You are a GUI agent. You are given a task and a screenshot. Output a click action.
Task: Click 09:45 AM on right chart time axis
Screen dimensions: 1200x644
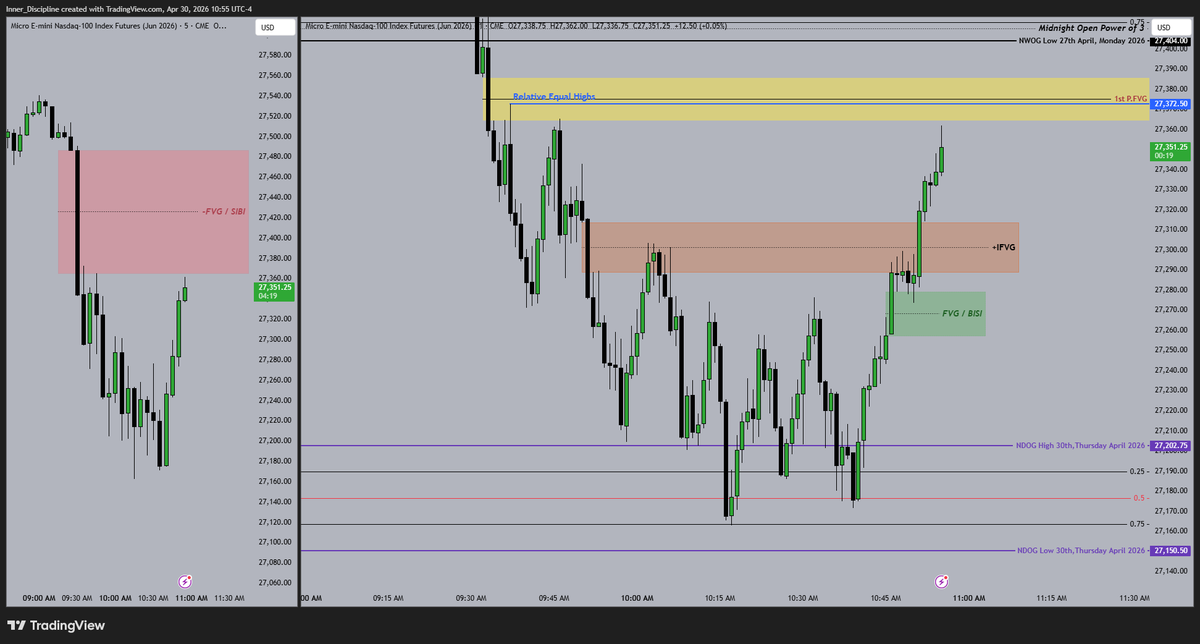coord(553,598)
